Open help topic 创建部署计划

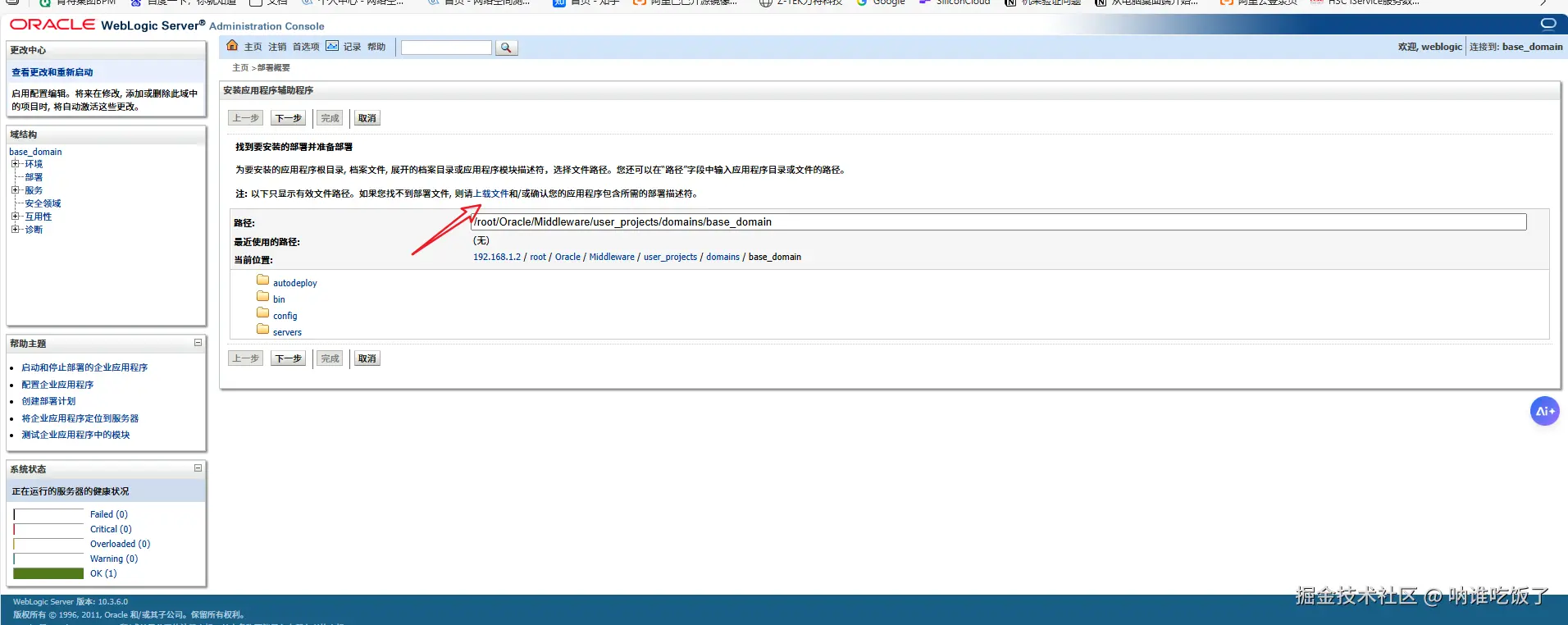coord(48,401)
